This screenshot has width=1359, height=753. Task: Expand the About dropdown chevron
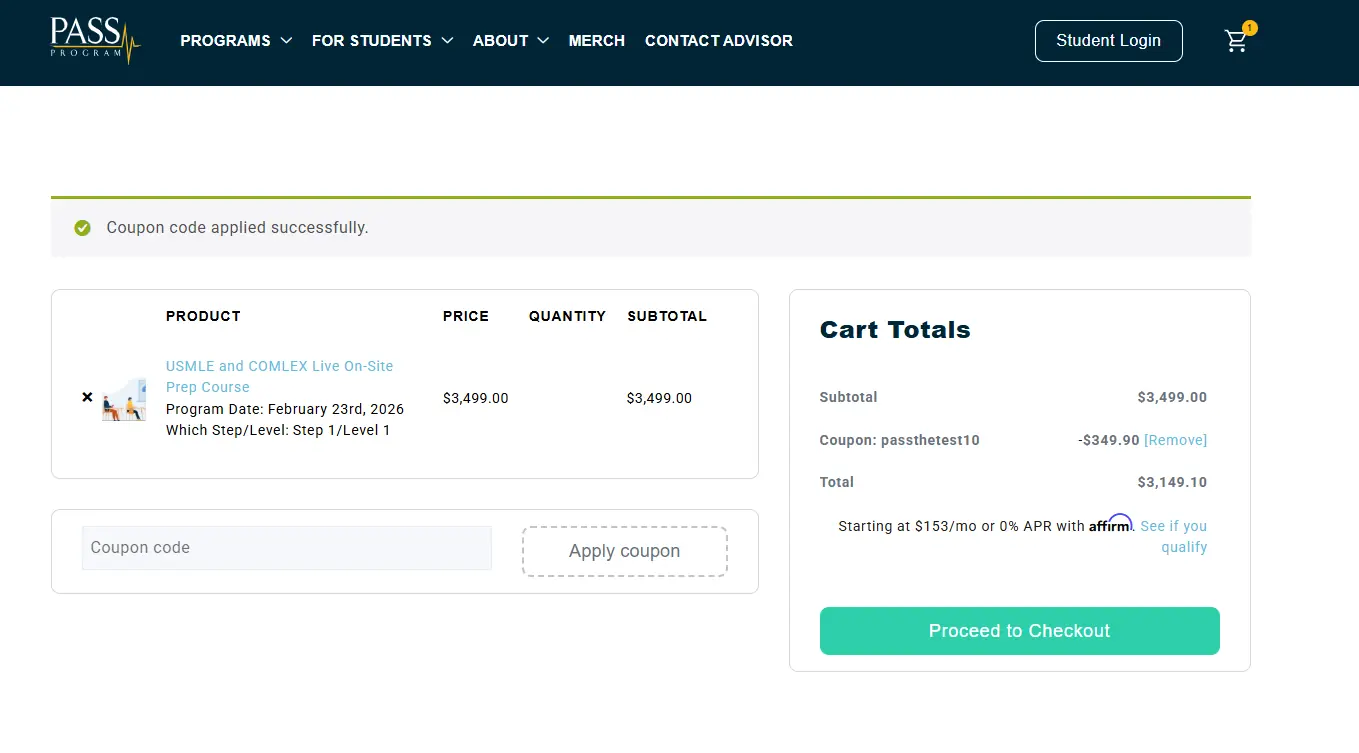coord(543,41)
